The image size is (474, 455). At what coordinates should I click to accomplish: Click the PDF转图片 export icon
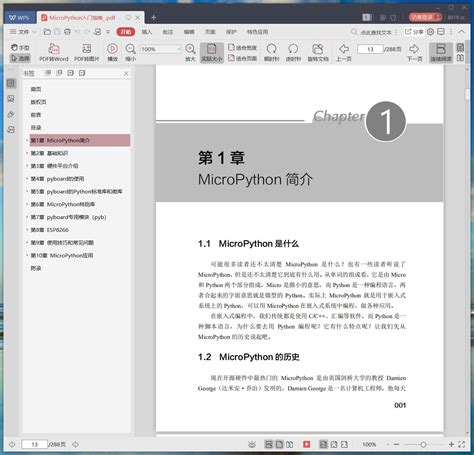coord(86,52)
